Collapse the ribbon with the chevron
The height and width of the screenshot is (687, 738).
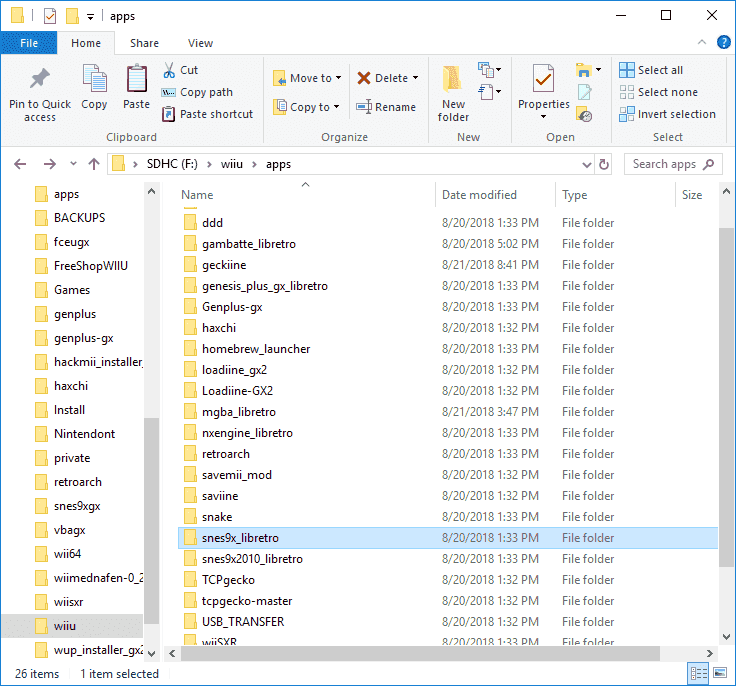click(702, 42)
